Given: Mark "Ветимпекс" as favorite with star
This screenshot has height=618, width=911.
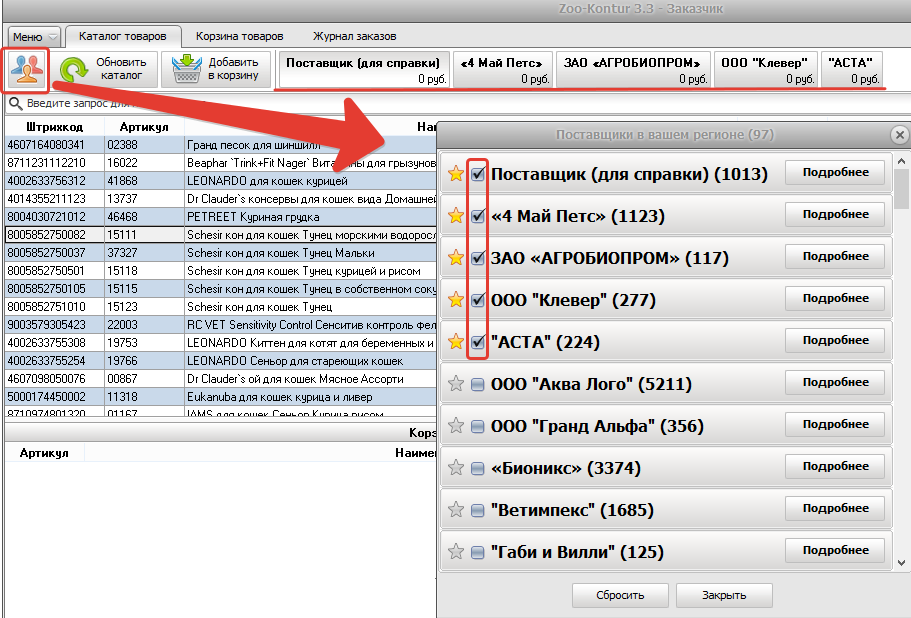Looking at the screenshot, I should (456, 509).
